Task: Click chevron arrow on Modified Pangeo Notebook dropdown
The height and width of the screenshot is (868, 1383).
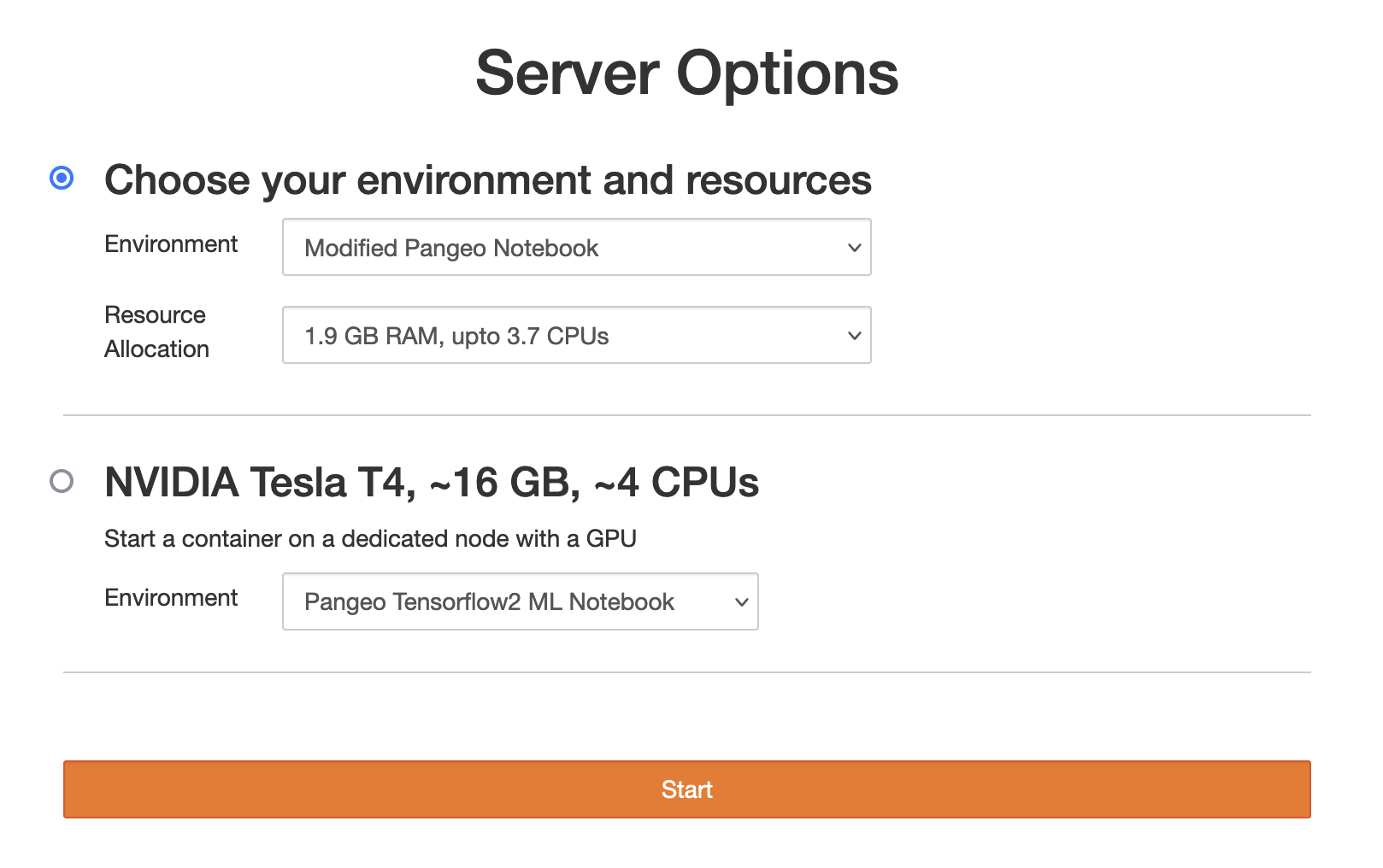Action: (854, 248)
